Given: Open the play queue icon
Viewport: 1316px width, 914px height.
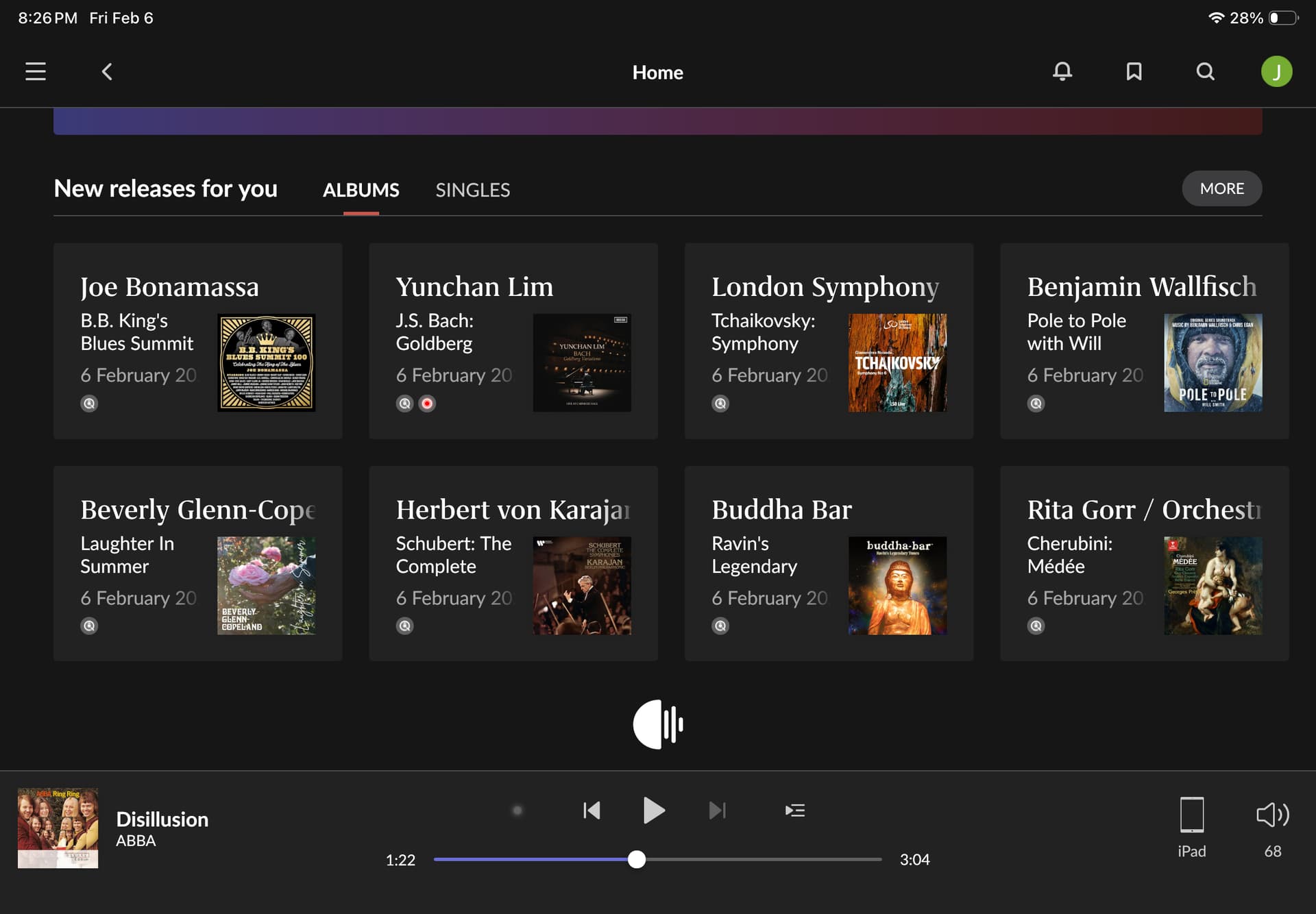Looking at the screenshot, I should (794, 811).
